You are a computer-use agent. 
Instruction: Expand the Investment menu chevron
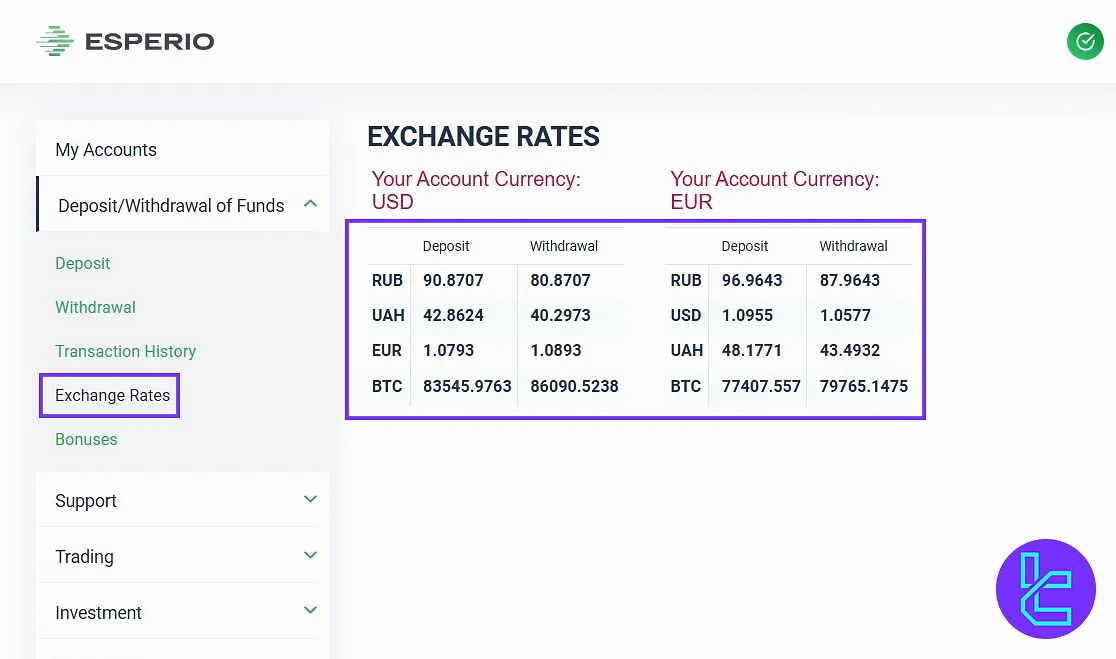tap(310, 610)
